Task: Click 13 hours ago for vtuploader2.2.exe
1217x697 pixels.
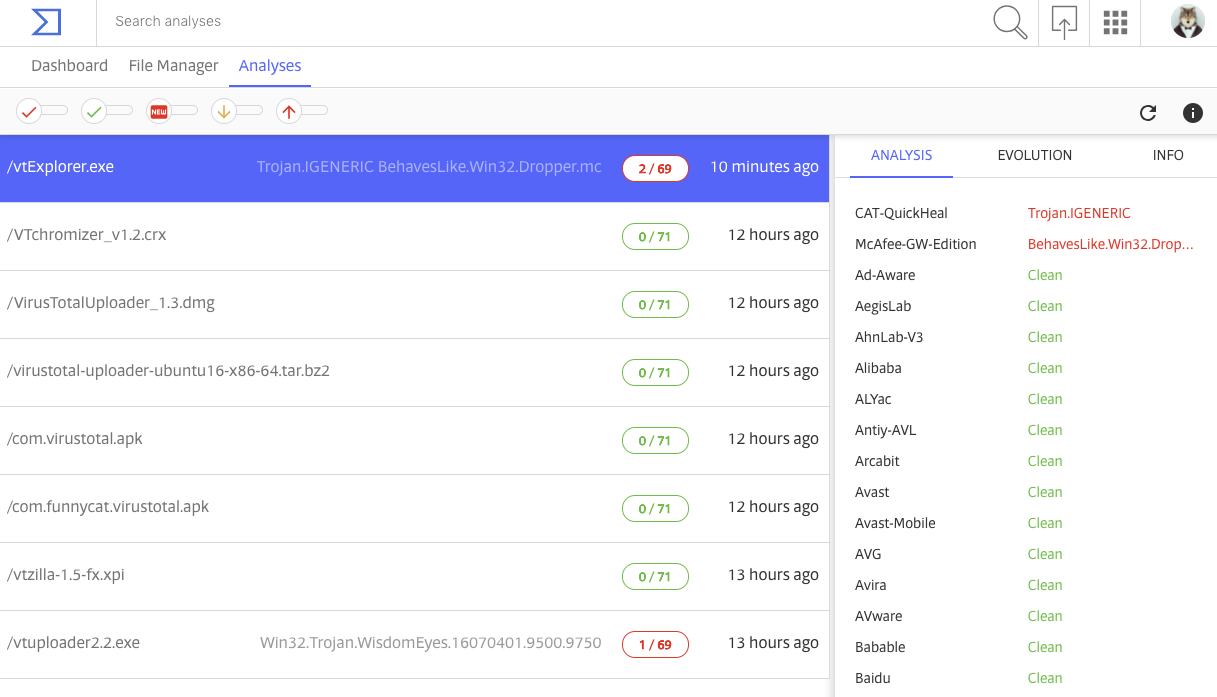Action: pyautogui.click(x=773, y=643)
